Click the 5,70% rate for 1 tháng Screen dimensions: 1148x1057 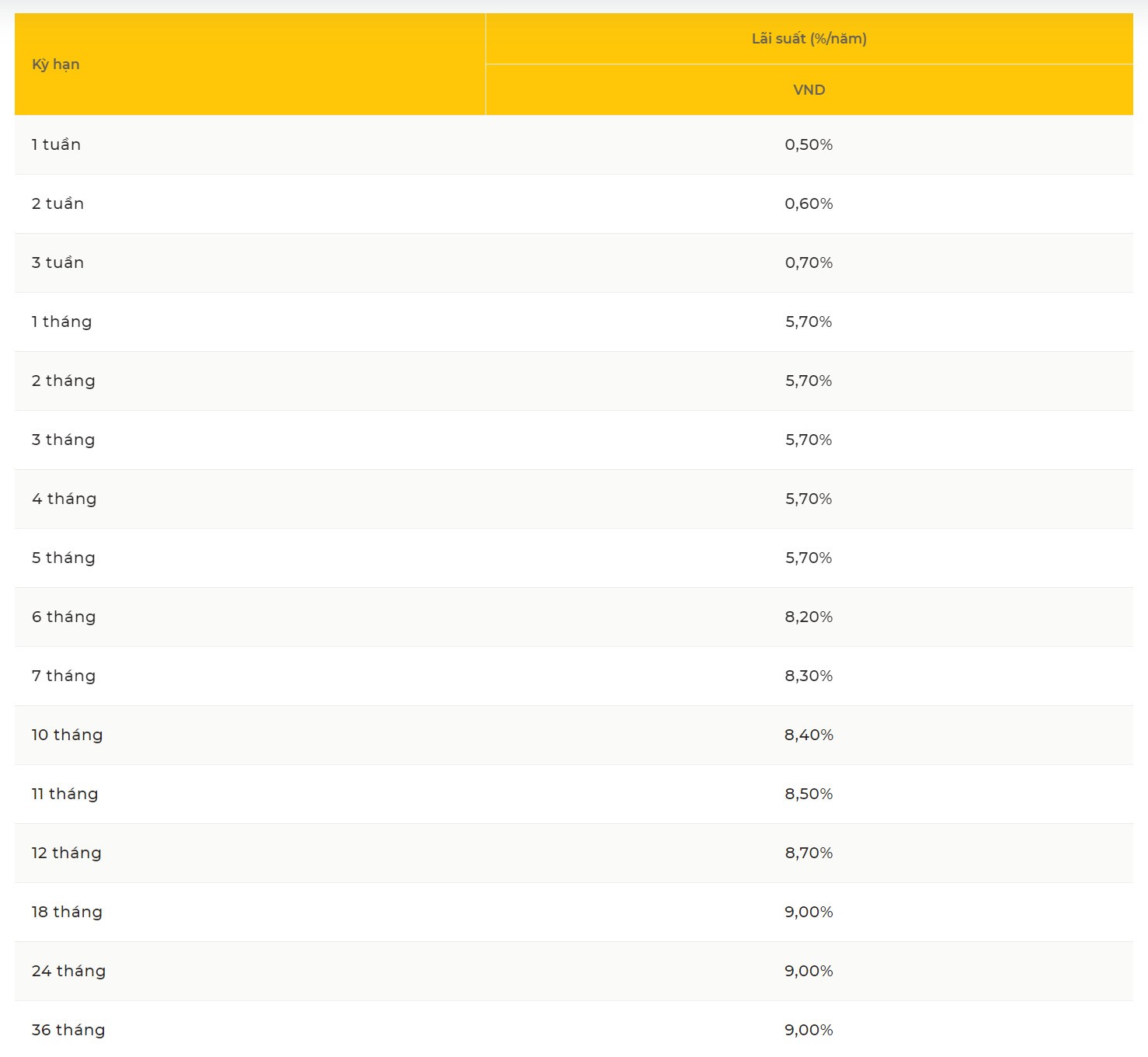(809, 322)
